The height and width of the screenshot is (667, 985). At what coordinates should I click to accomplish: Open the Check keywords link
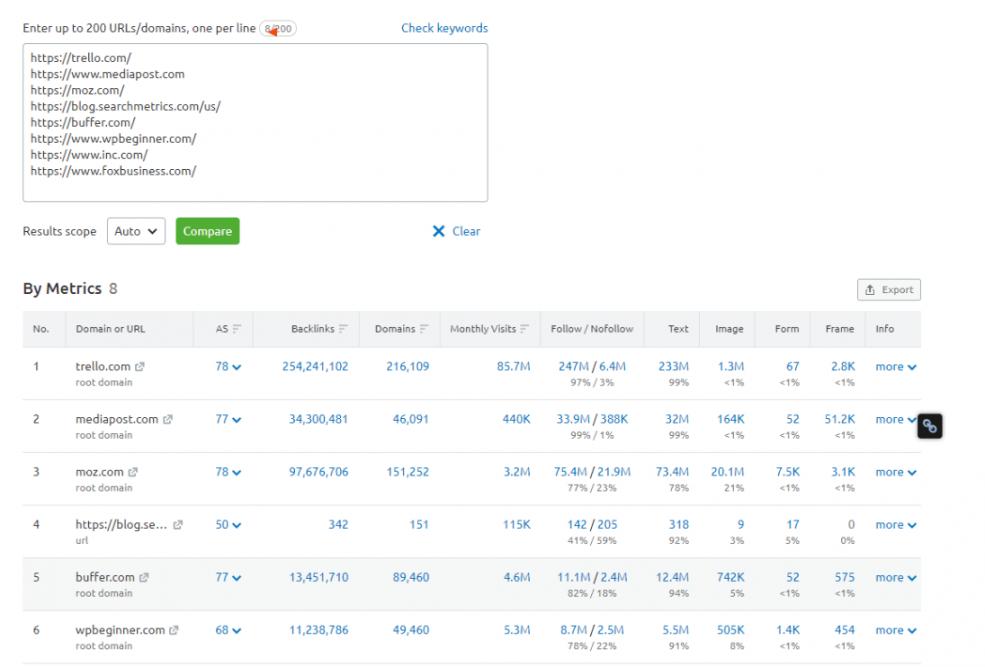point(444,28)
